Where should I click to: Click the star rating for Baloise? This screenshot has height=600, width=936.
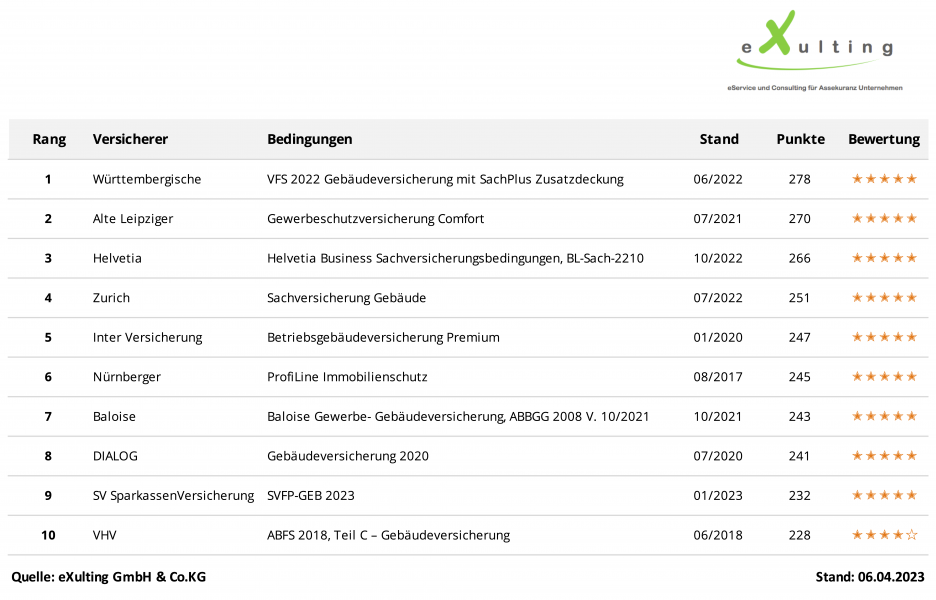click(884, 416)
